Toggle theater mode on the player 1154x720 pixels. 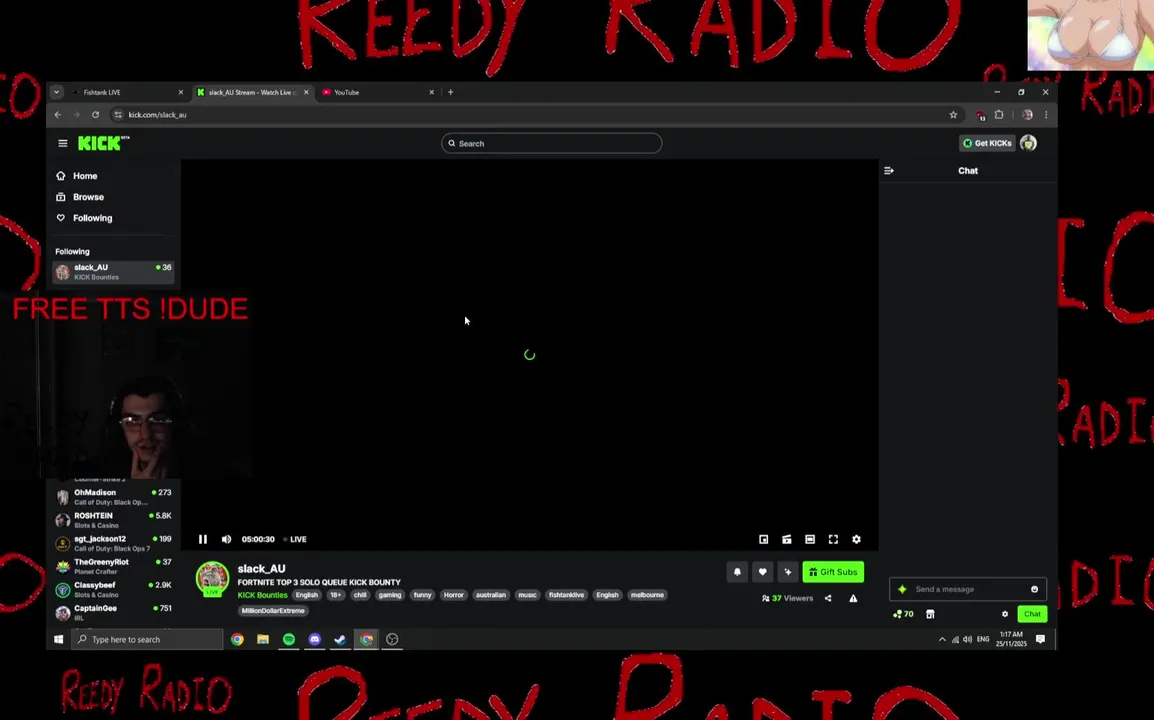[x=810, y=540]
